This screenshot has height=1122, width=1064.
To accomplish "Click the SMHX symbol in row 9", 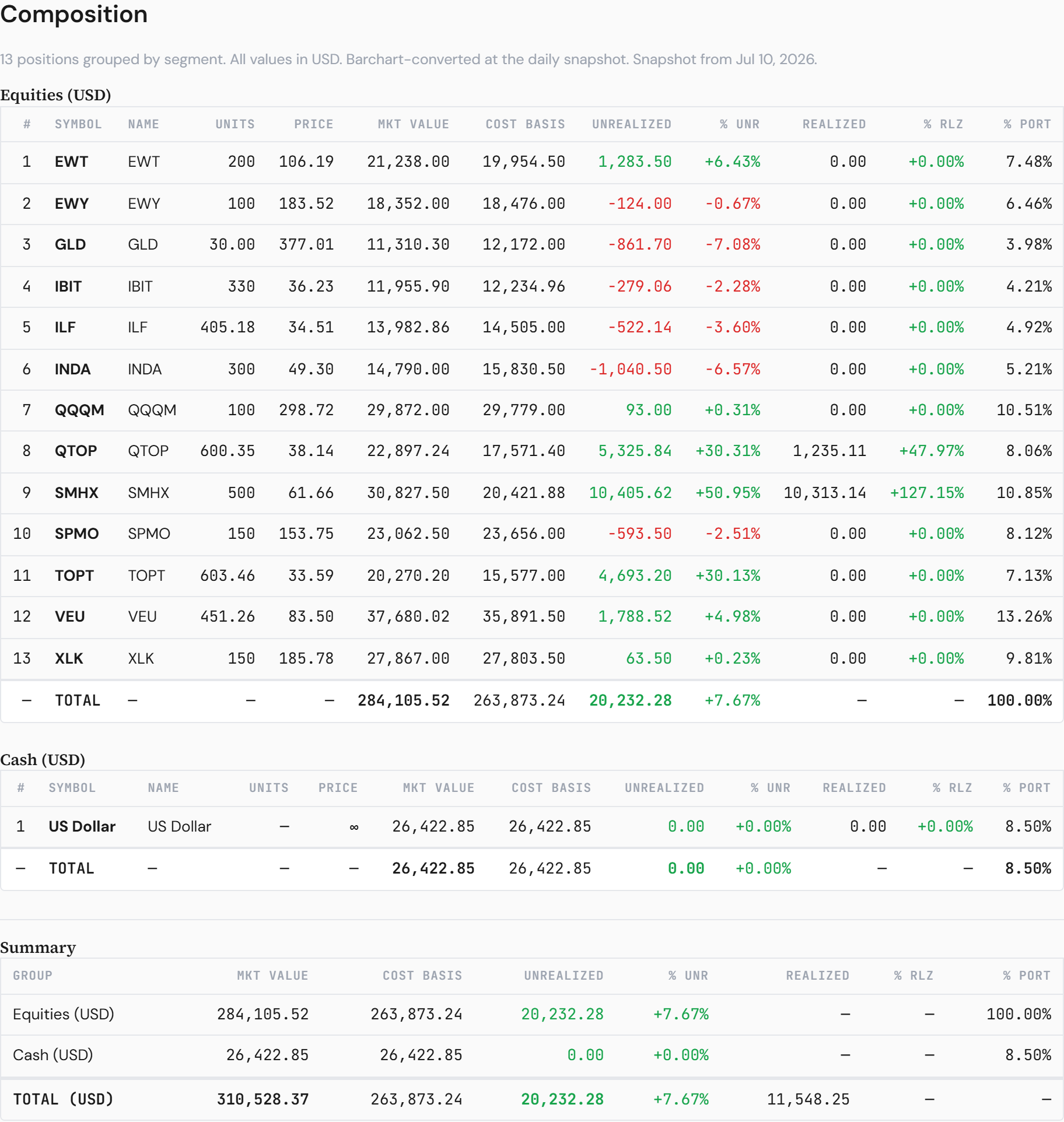I will [76, 493].
